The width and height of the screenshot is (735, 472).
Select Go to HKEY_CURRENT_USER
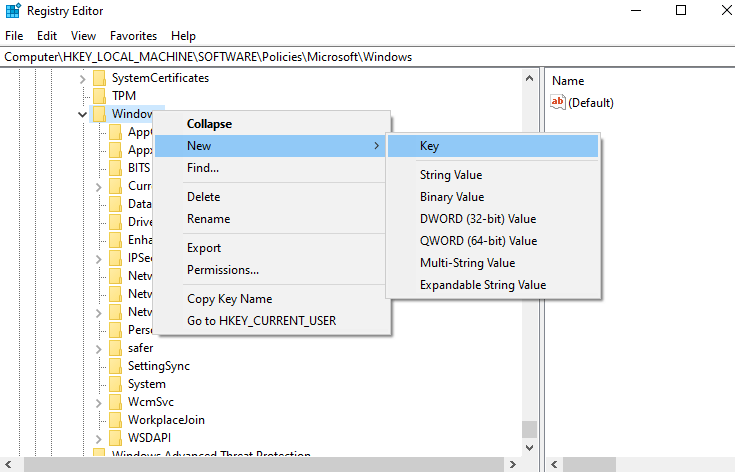272,321
